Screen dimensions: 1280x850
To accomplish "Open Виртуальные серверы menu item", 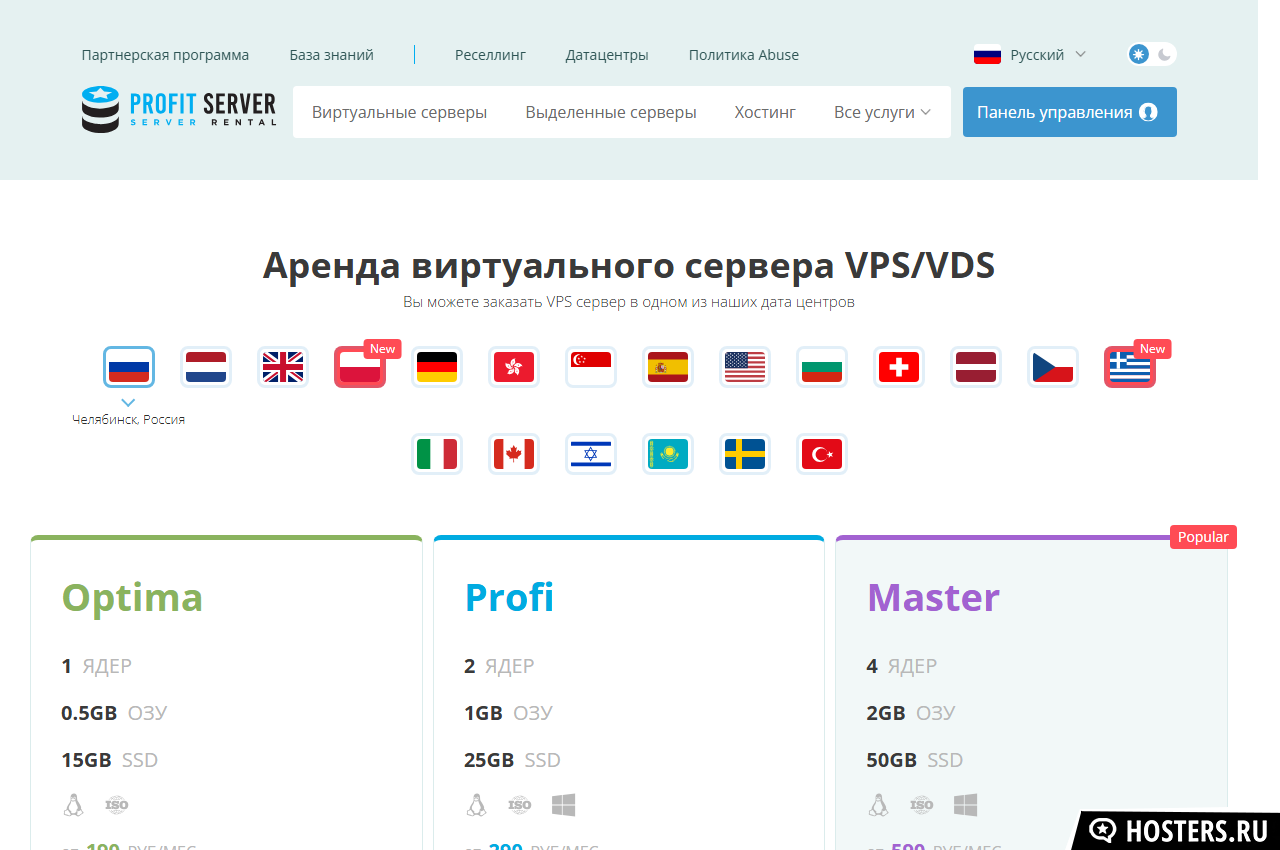I will tap(399, 112).
